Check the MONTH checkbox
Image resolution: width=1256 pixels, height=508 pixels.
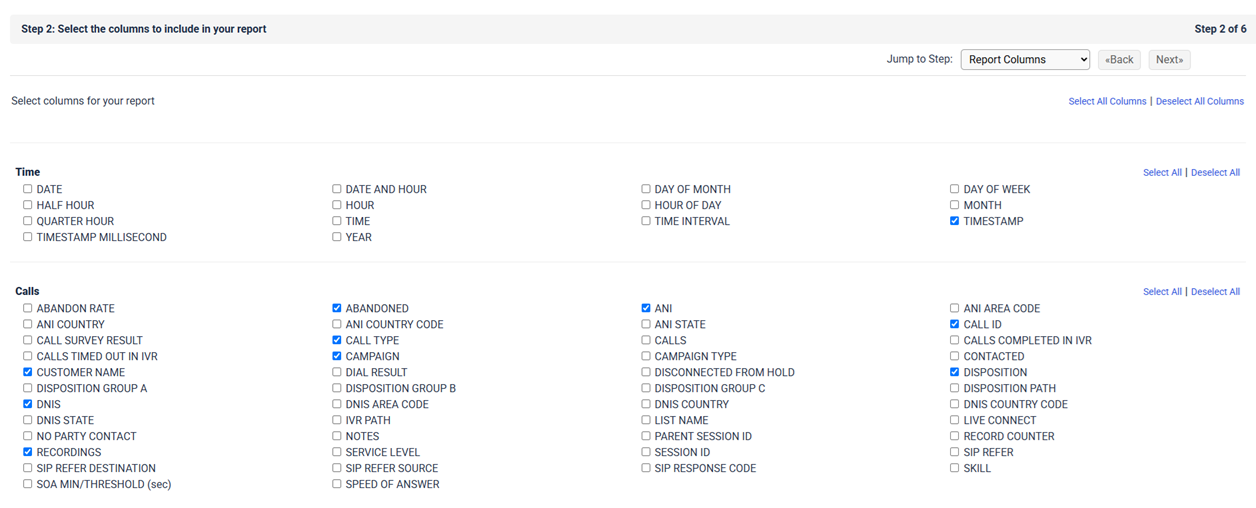point(955,205)
